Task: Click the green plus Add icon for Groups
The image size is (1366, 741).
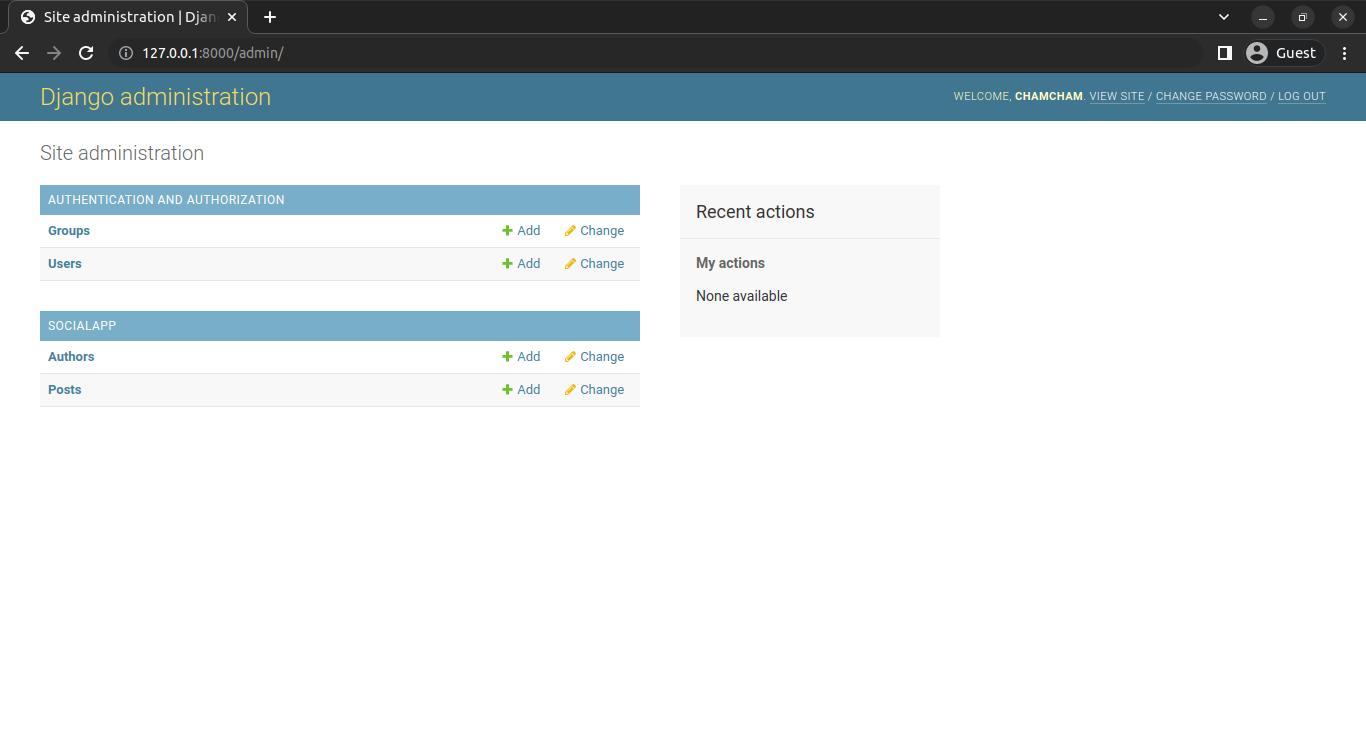Action: tap(507, 231)
